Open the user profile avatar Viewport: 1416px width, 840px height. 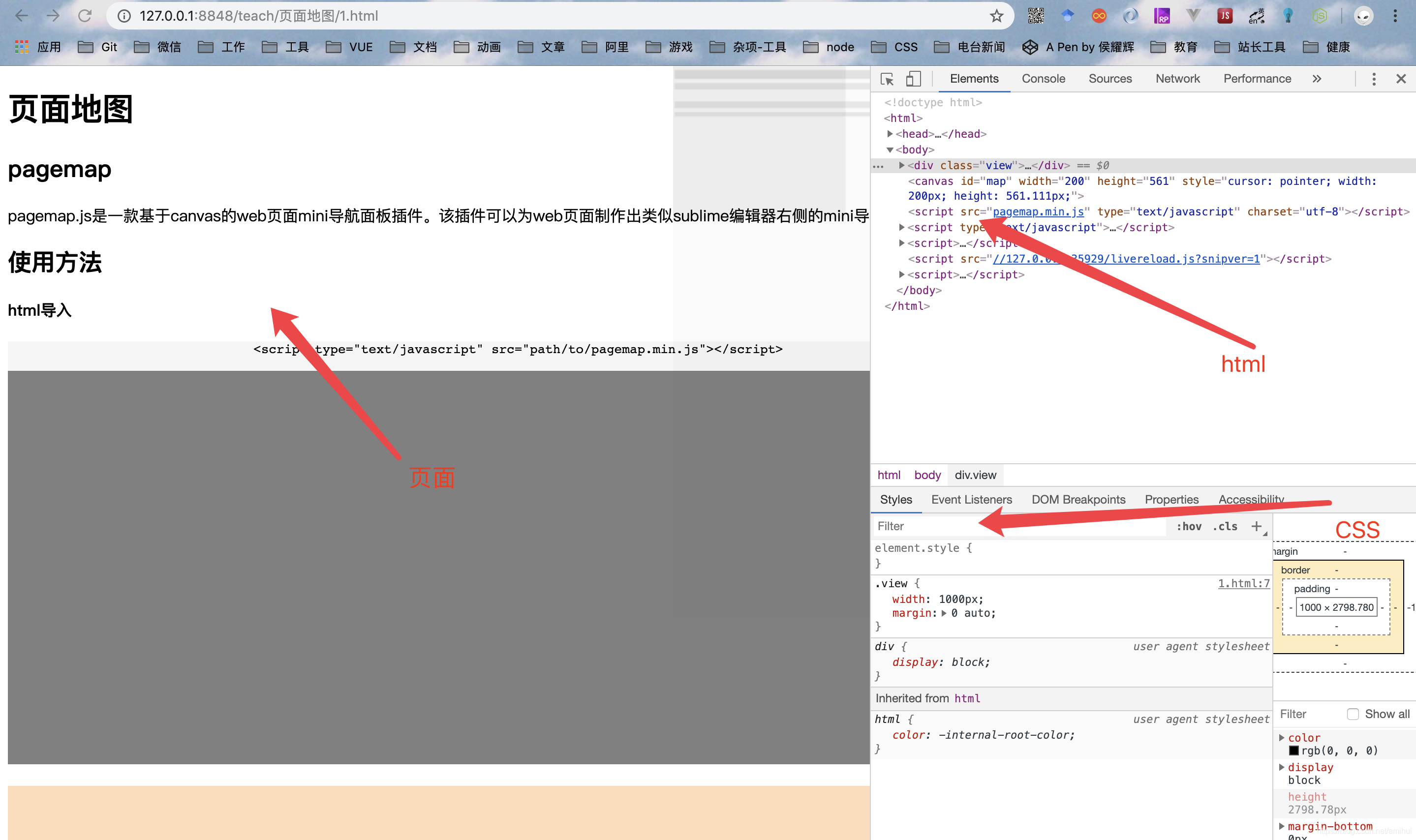pyautogui.click(x=1363, y=16)
